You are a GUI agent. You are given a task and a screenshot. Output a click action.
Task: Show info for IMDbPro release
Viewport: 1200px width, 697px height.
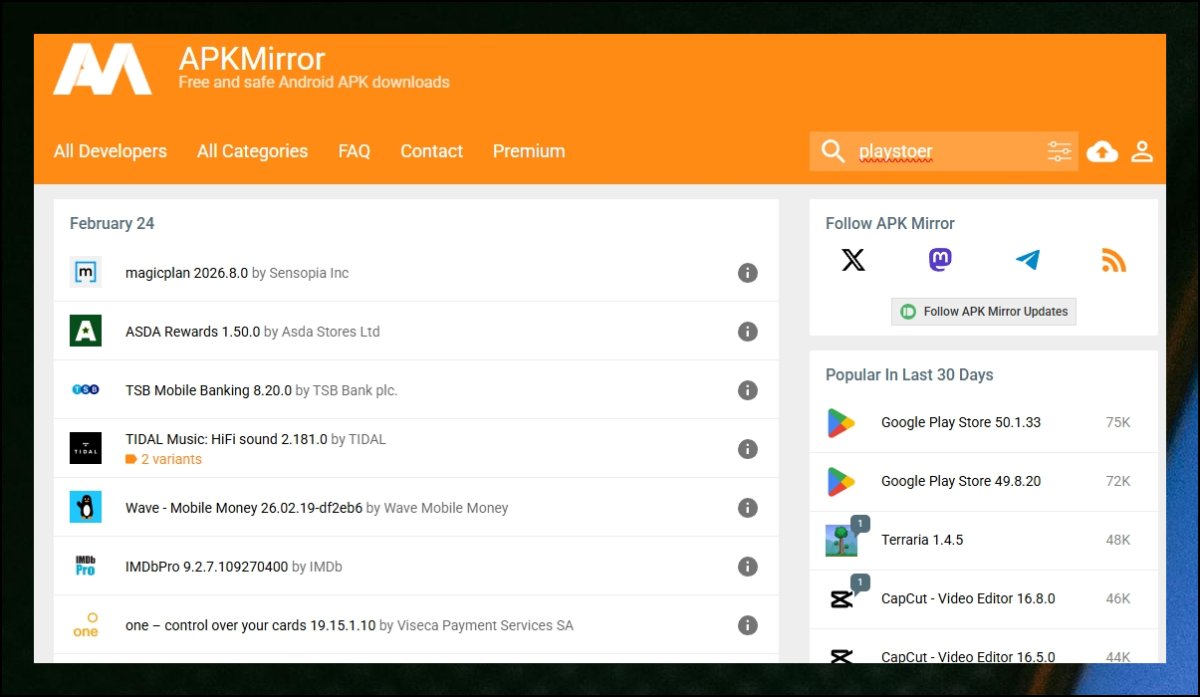tap(748, 567)
